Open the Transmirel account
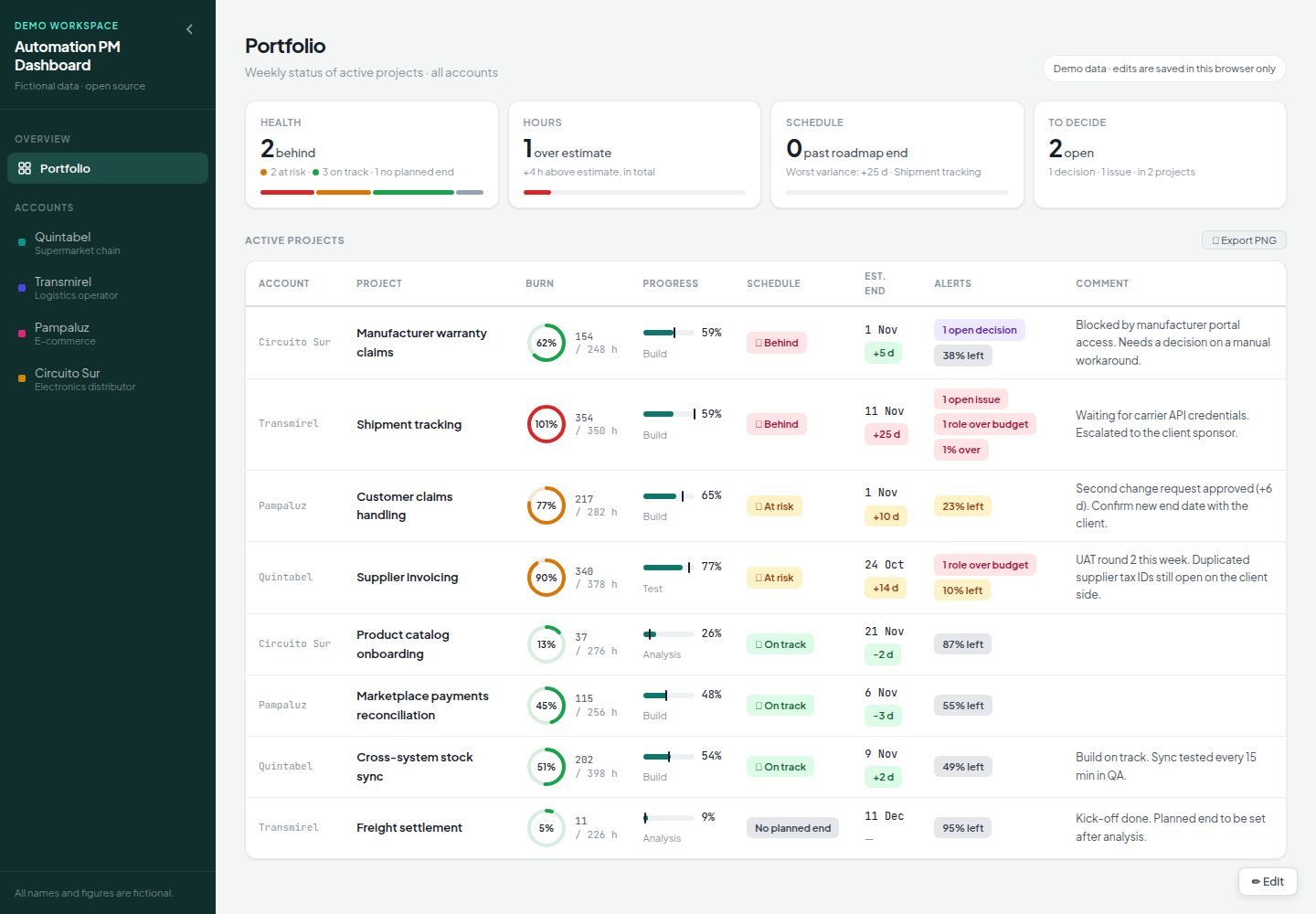 [x=108, y=288]
